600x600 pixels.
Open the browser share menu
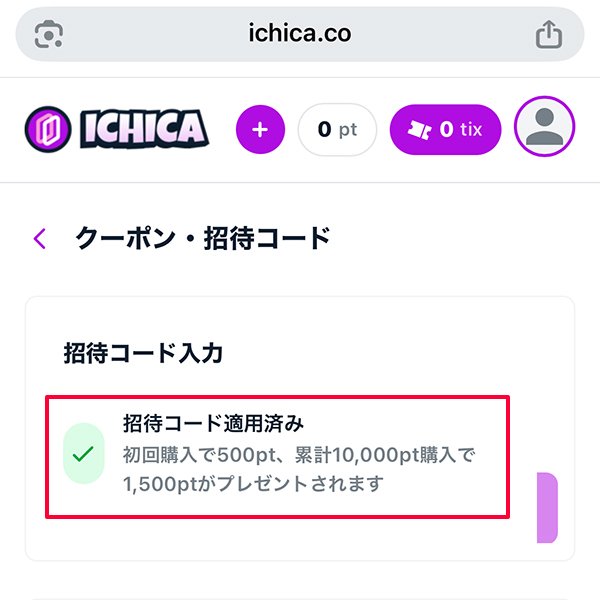tap(548, 34)
